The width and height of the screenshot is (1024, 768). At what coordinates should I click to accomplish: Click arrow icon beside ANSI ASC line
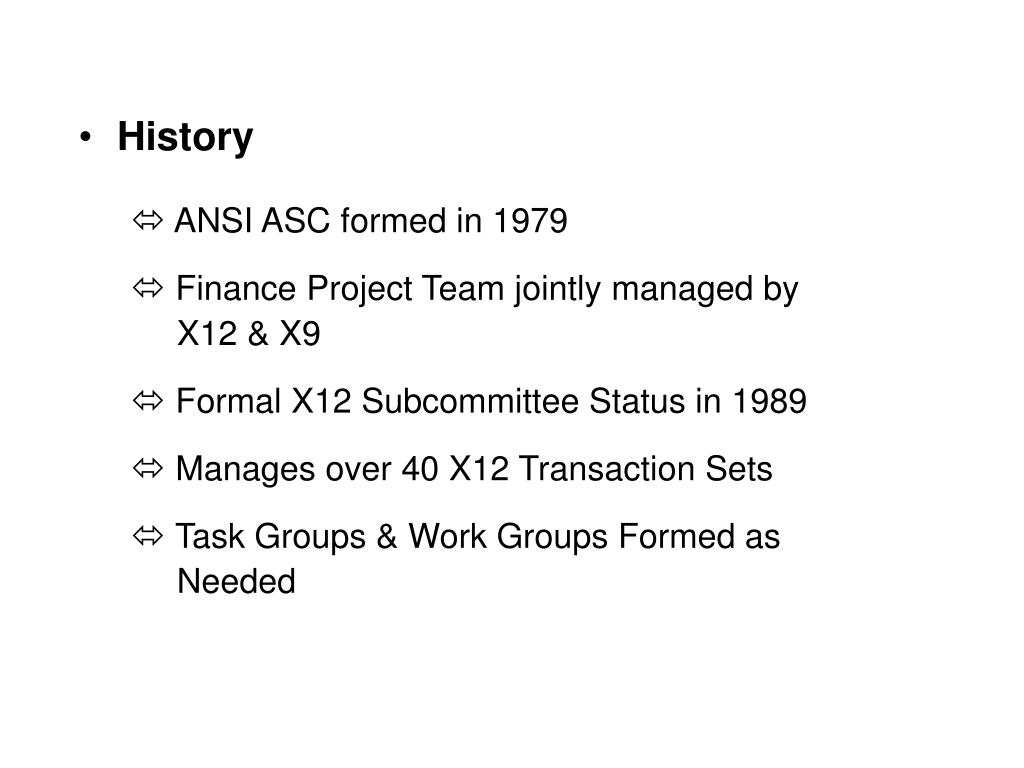tap(148, 220)
